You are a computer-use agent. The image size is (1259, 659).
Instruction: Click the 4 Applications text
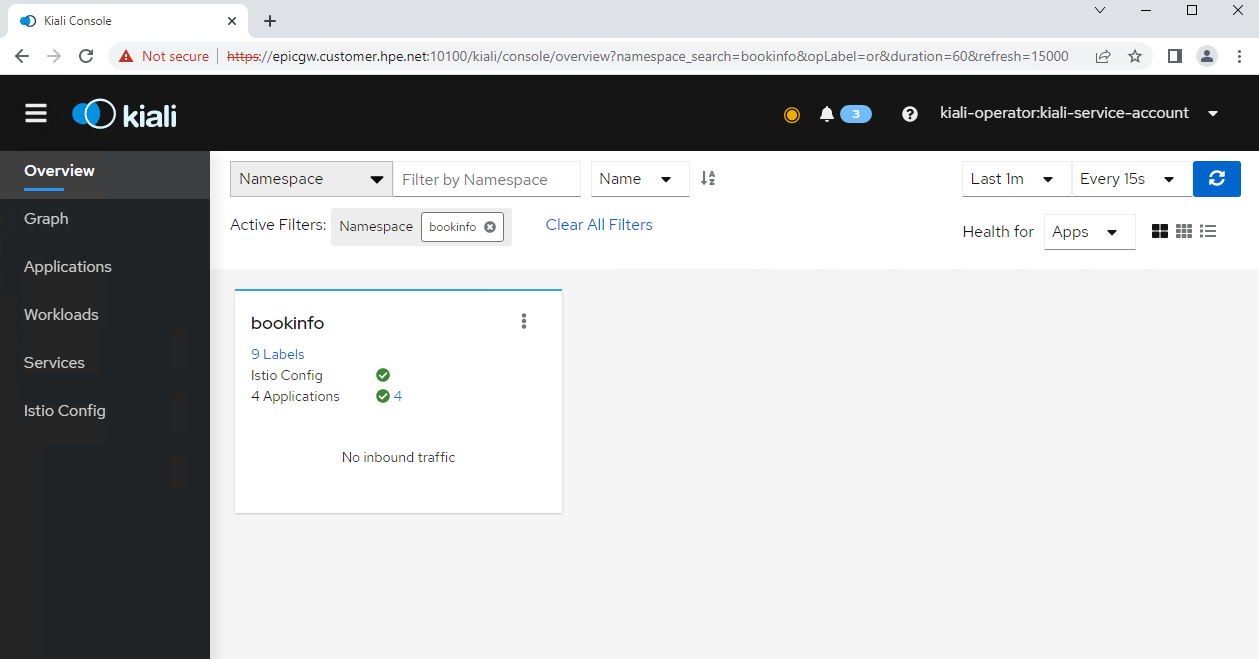[295, 396]
